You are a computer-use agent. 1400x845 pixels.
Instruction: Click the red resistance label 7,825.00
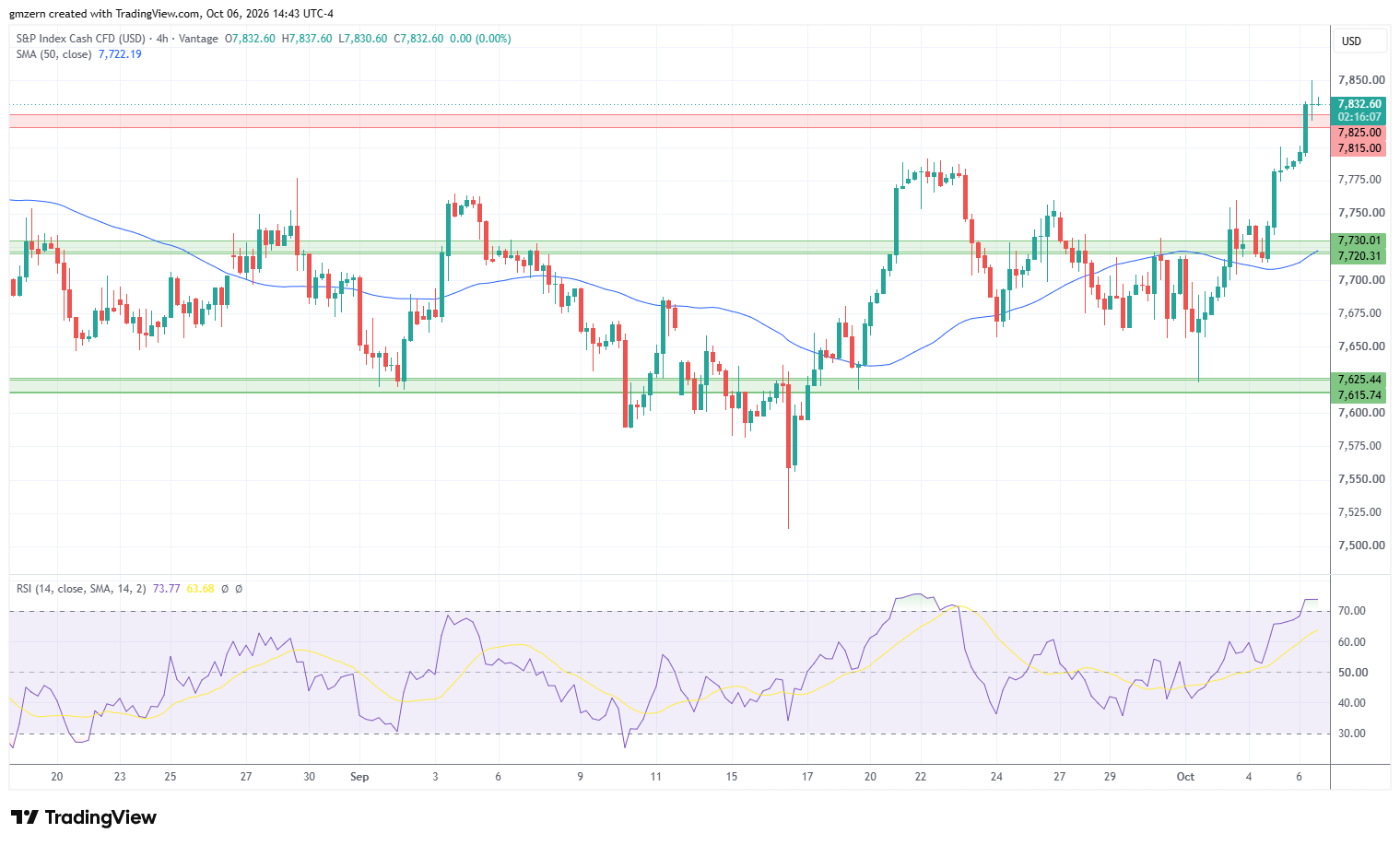[1359, 133]
